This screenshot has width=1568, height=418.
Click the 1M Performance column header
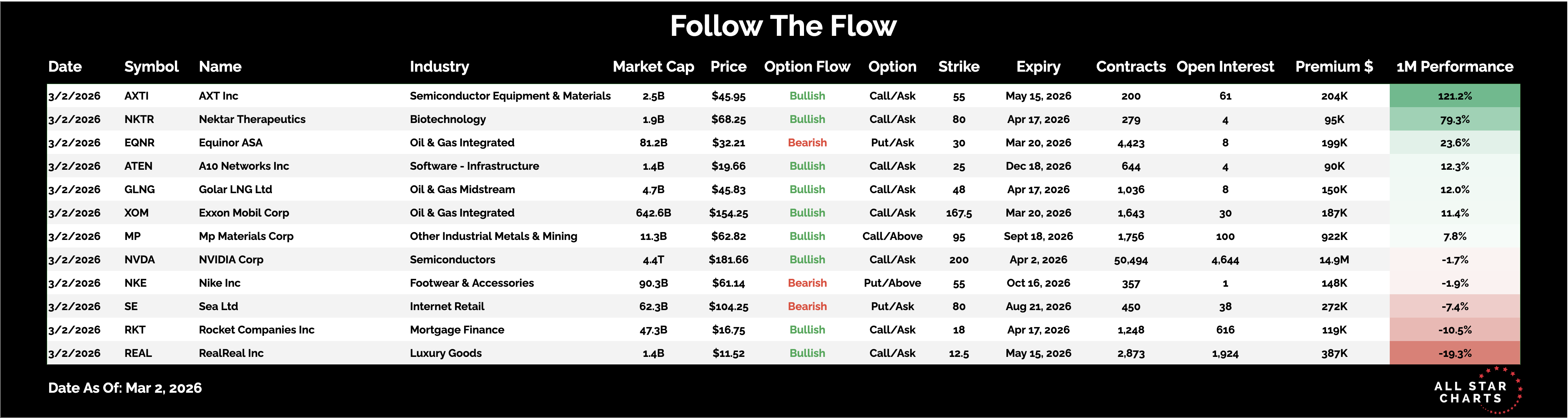tap(1454, 67)
